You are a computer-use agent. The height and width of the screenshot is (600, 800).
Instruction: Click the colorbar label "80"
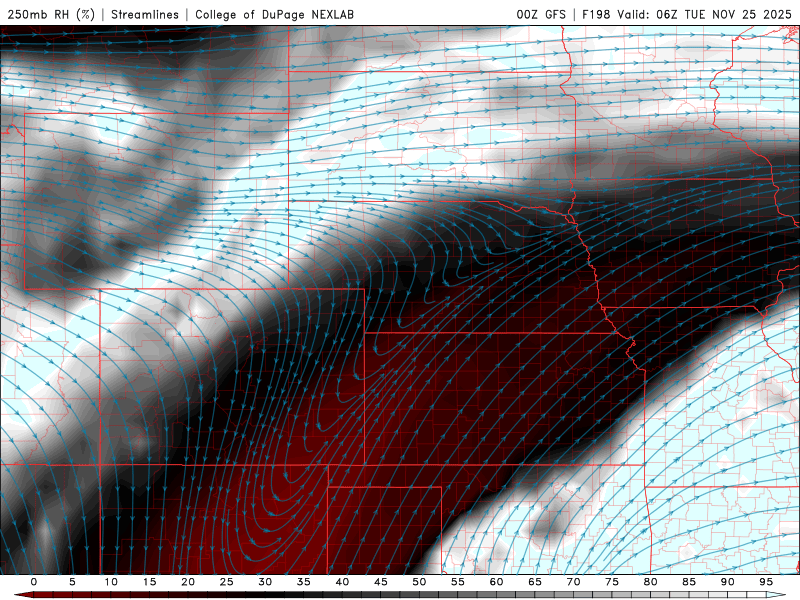pos(651,582)
